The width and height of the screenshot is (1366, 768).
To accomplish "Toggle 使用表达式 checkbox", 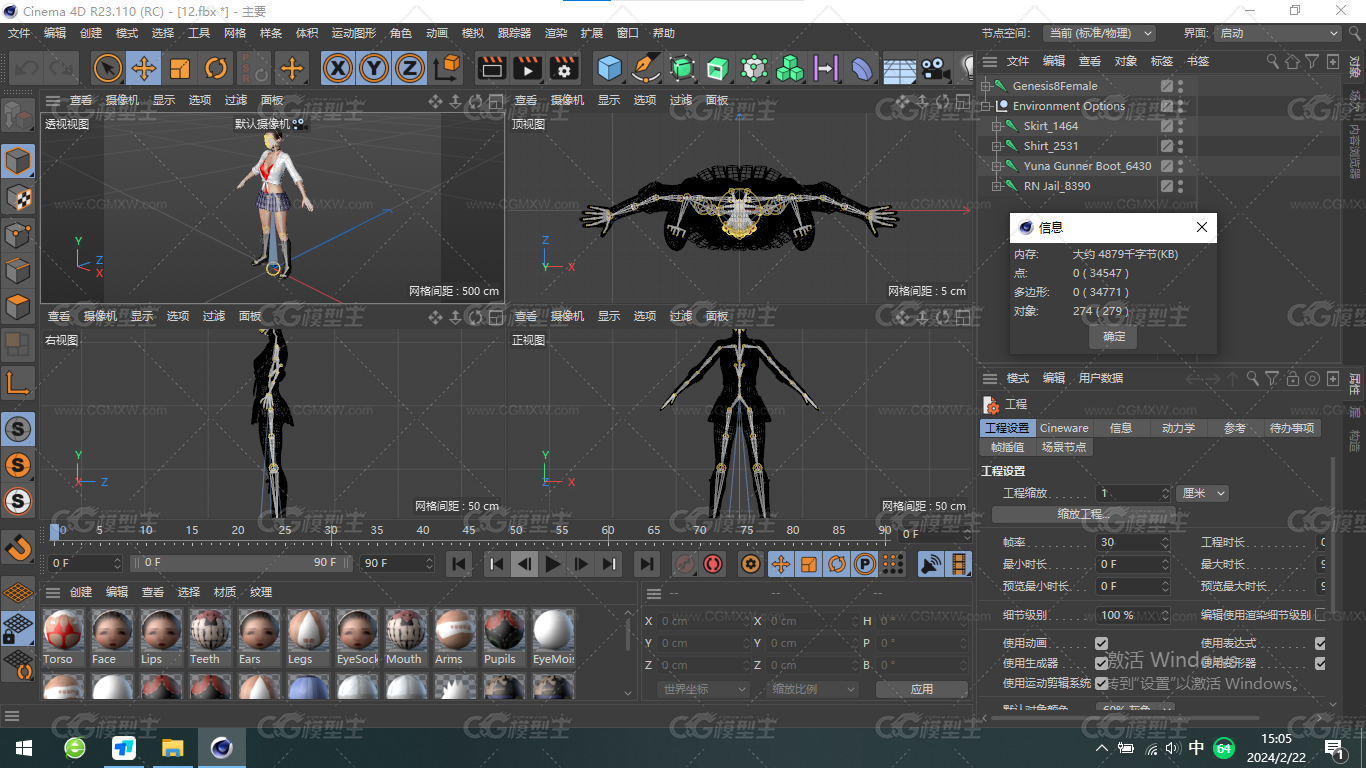I will [x=1320, y=643].
